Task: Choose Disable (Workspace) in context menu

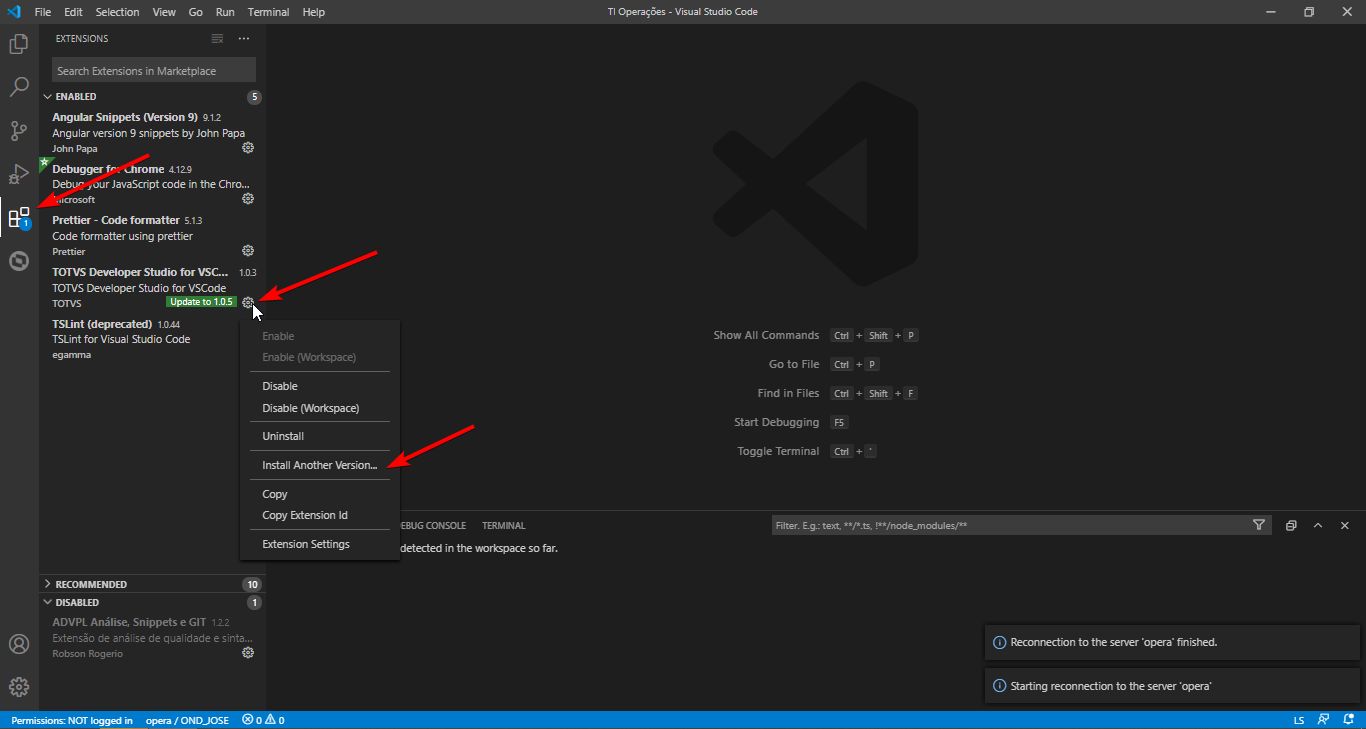Action: coord(319,408)
